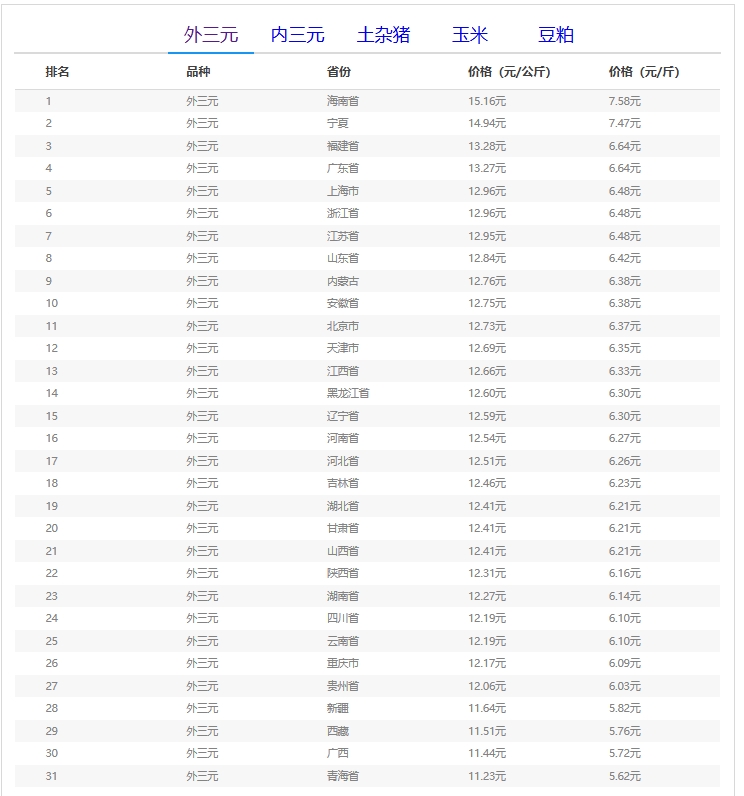Click the 12.84元 price cell
The width and height of the screenshot is (744, 796).
[x=487, y=258]
